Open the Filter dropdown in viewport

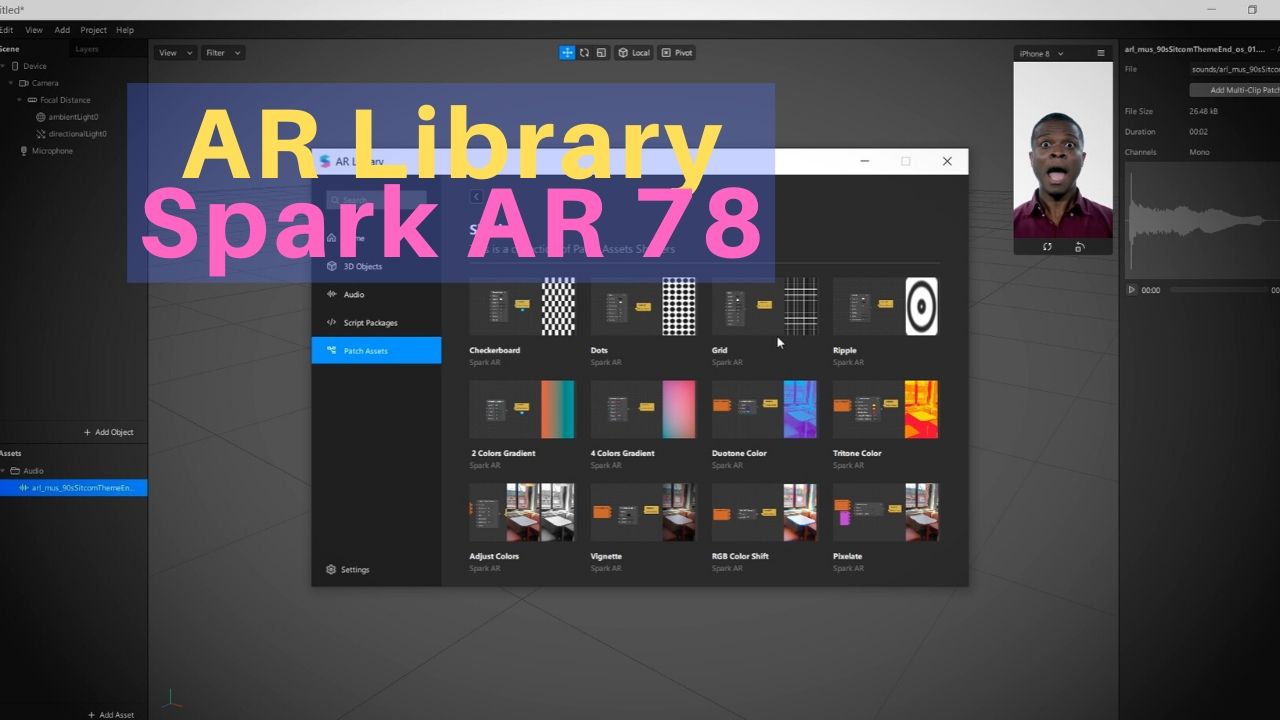222,53
